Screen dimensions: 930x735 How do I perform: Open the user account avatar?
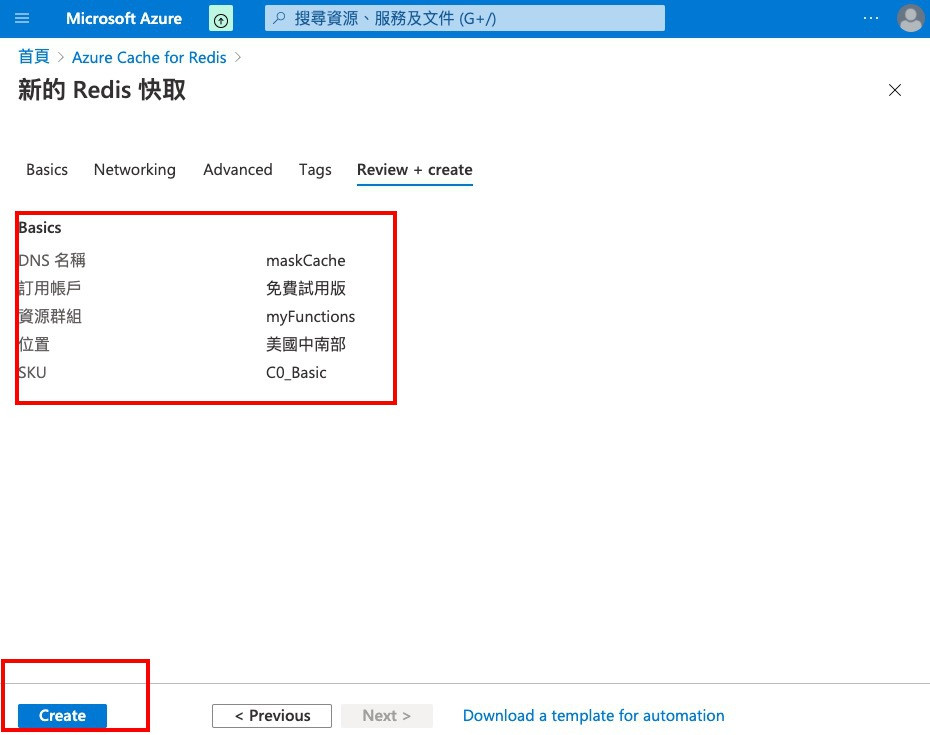pos(910,18)
